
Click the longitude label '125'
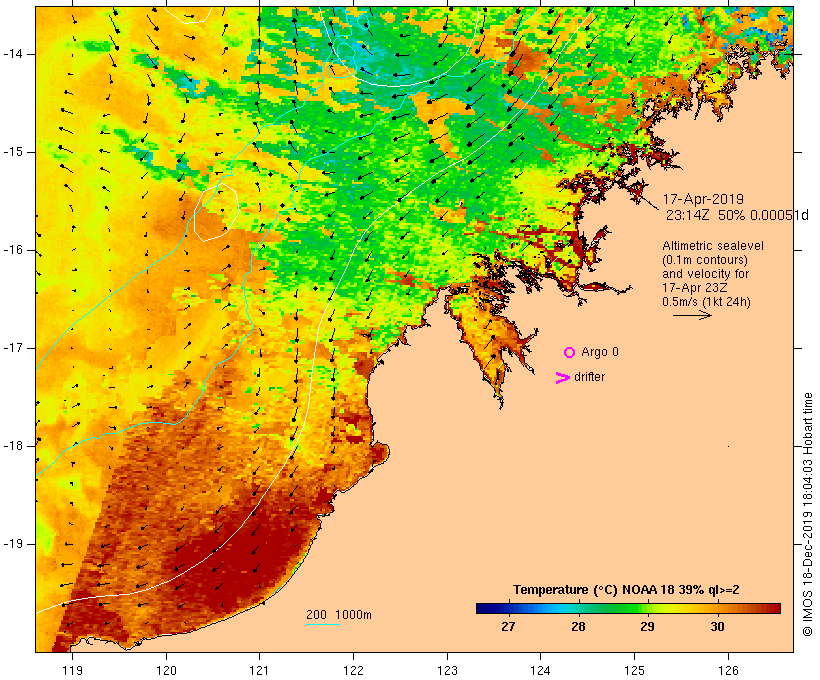635,670
